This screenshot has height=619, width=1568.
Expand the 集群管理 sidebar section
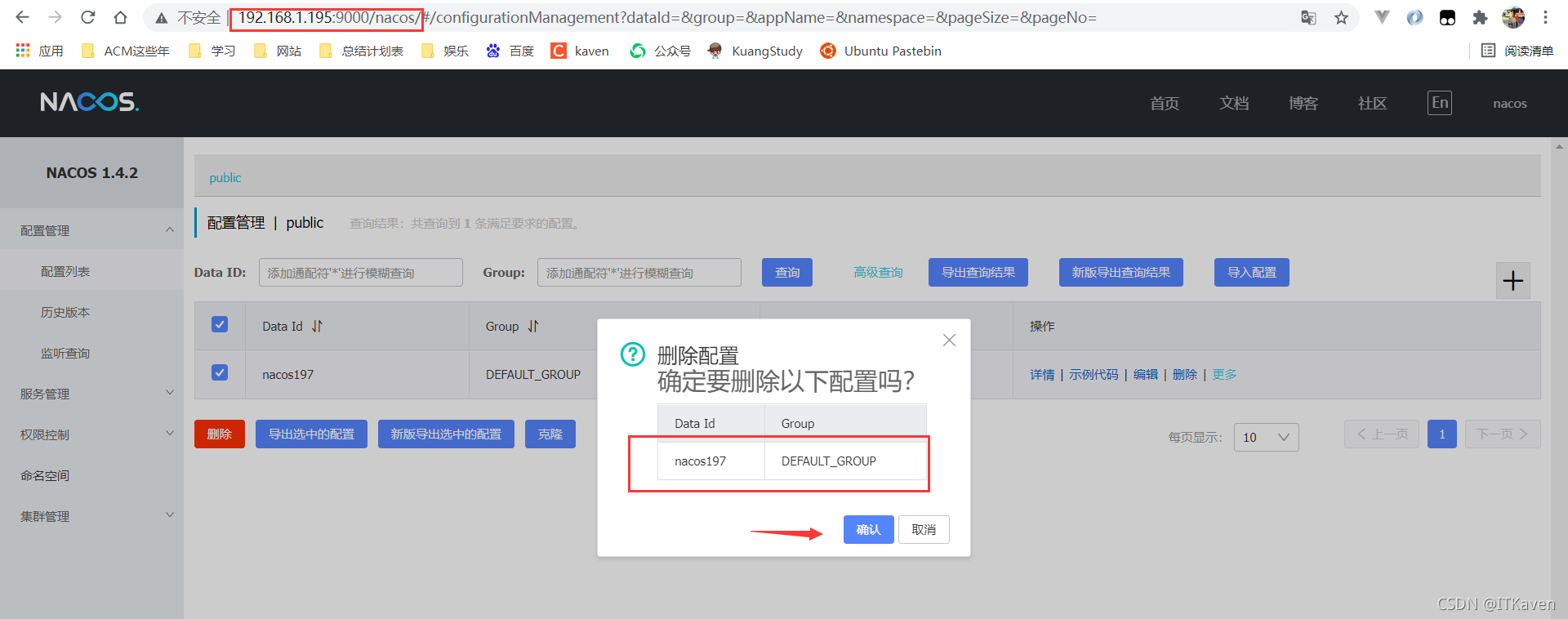pyautogui.click(x=91, y=516)
